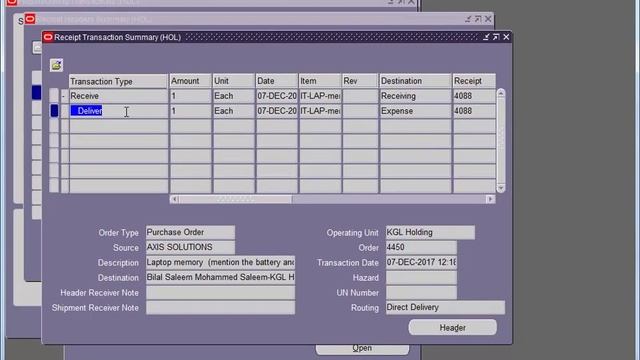Click the horizontal scrollbar thumb
This screenshot has height=360, width=640.
(x=236, y=199)
